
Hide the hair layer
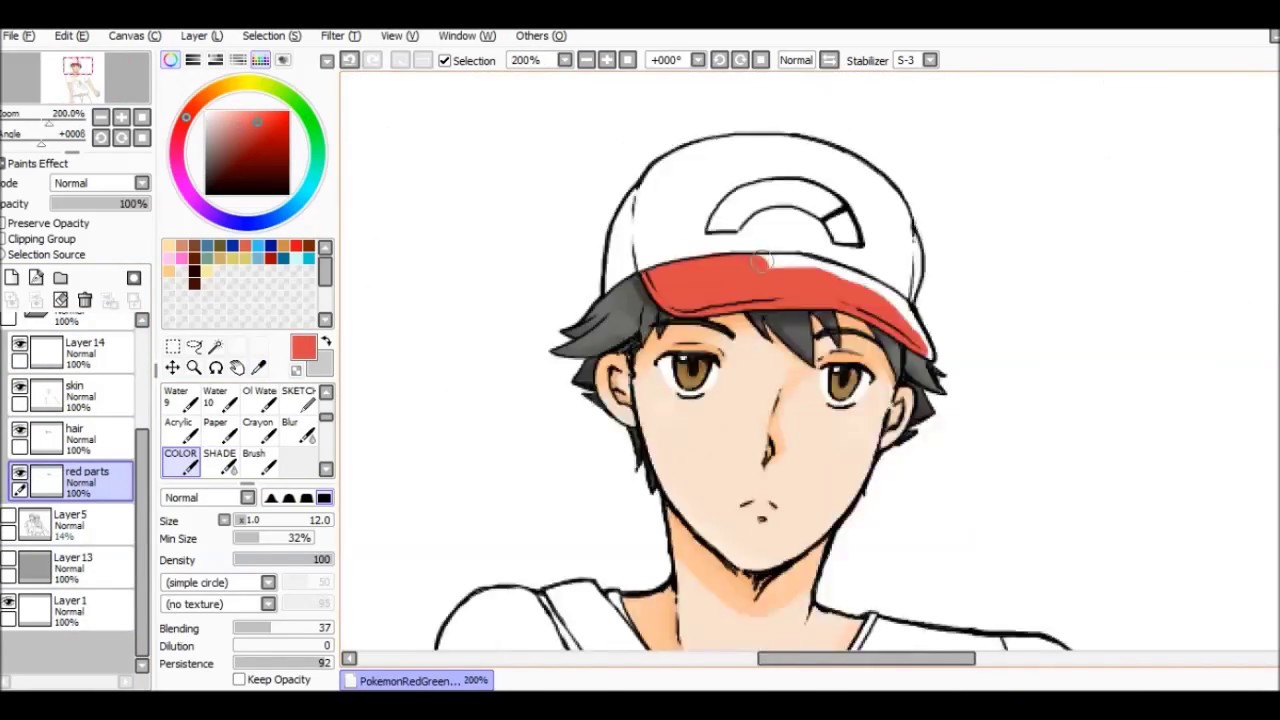(x=19, y=429)
